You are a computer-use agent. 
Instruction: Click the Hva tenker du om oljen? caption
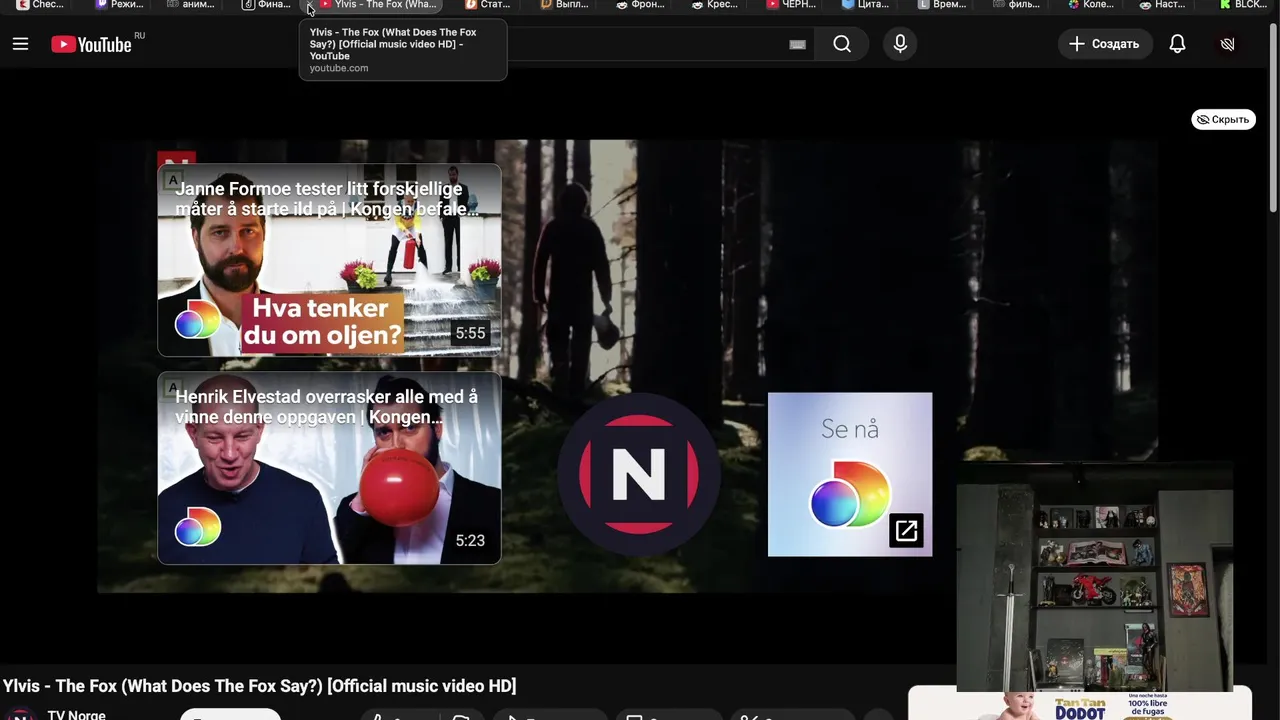pos(322,322)
